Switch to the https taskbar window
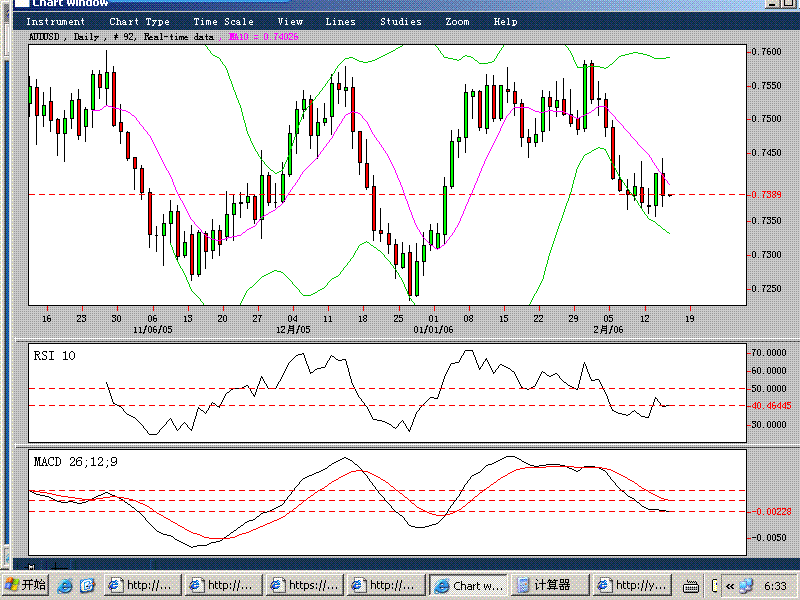This screenshot has height=600, width=800. pyautogui.click(x=306, y=585)
